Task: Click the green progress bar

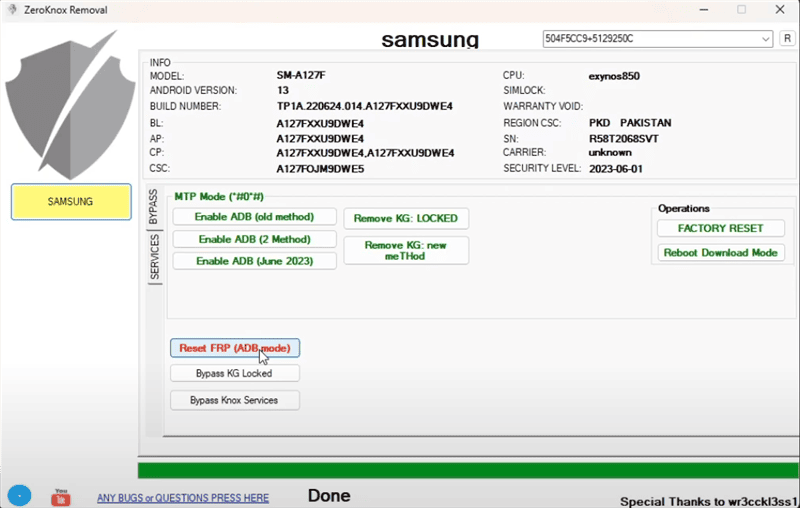Action: pos(468,471)
